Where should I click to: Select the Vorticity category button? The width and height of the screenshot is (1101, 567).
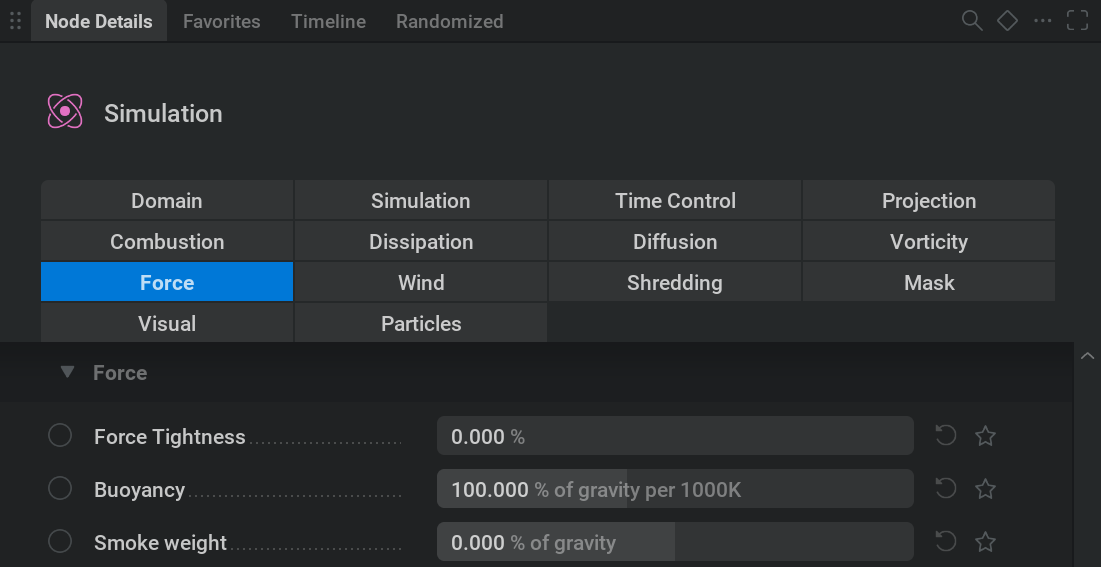point(928,242)
